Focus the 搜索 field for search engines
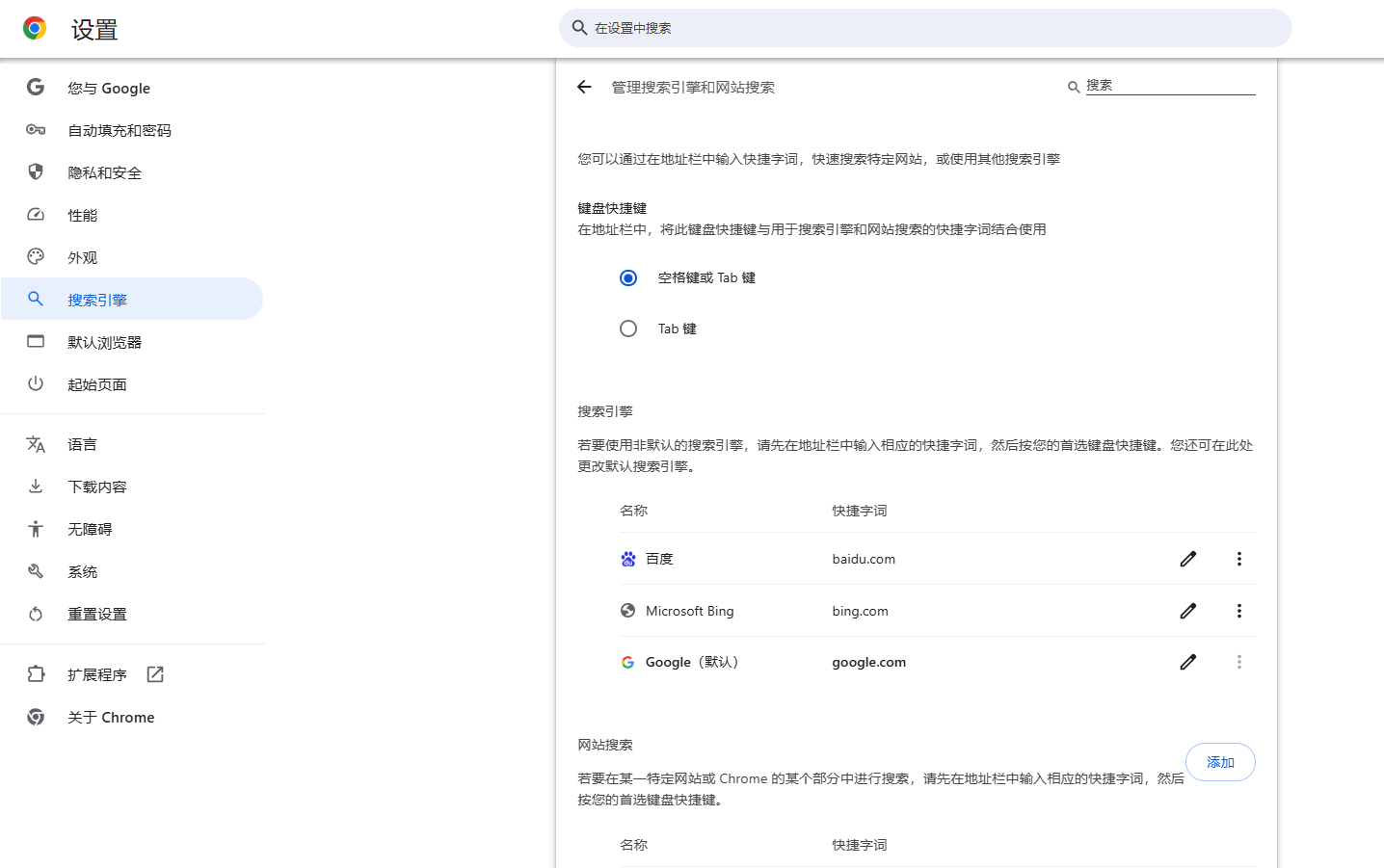The width and height of the screenshot is (1384, 868). pyautogui.click(x=1170, y=86)
